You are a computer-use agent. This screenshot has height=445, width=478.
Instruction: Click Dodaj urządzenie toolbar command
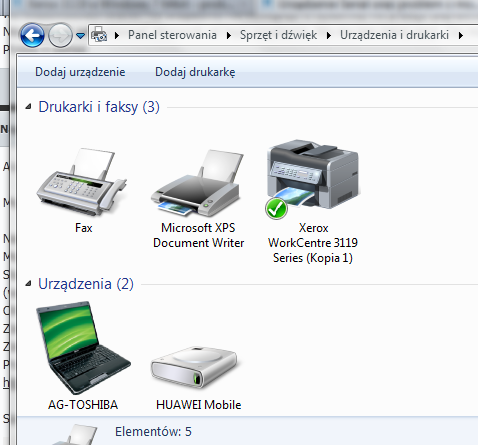(x=80, y=72)
